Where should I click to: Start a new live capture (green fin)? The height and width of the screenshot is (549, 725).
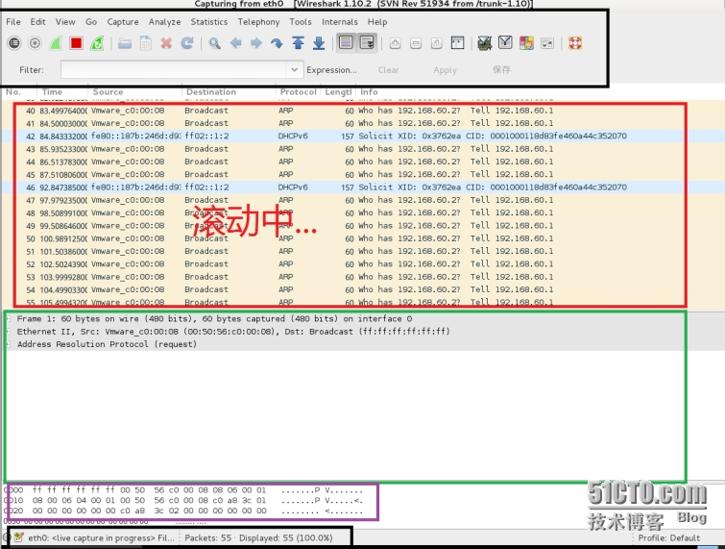click(x=55, y=43)
